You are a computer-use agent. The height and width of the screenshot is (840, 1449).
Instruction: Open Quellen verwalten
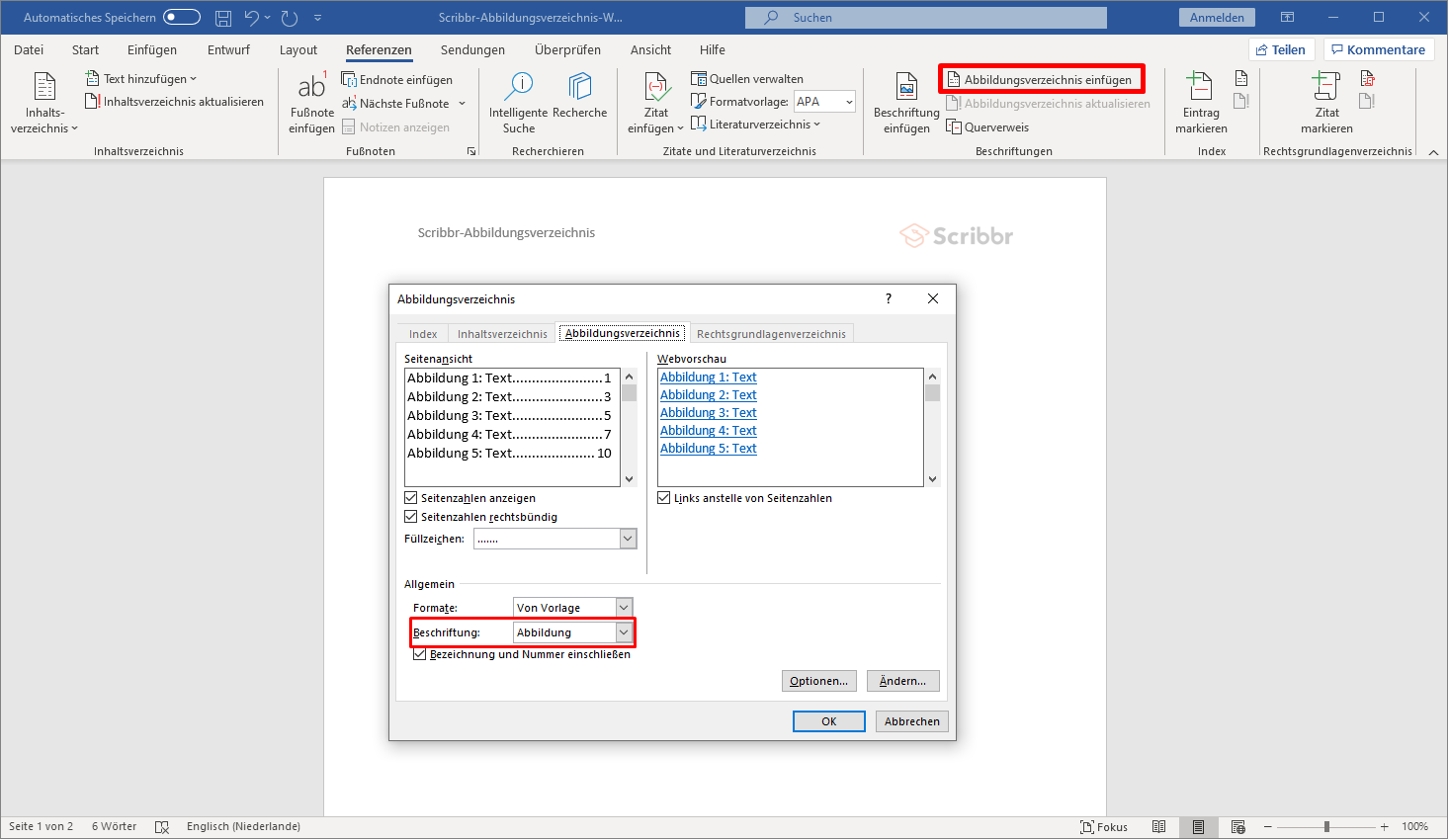[x=747, y=79]
